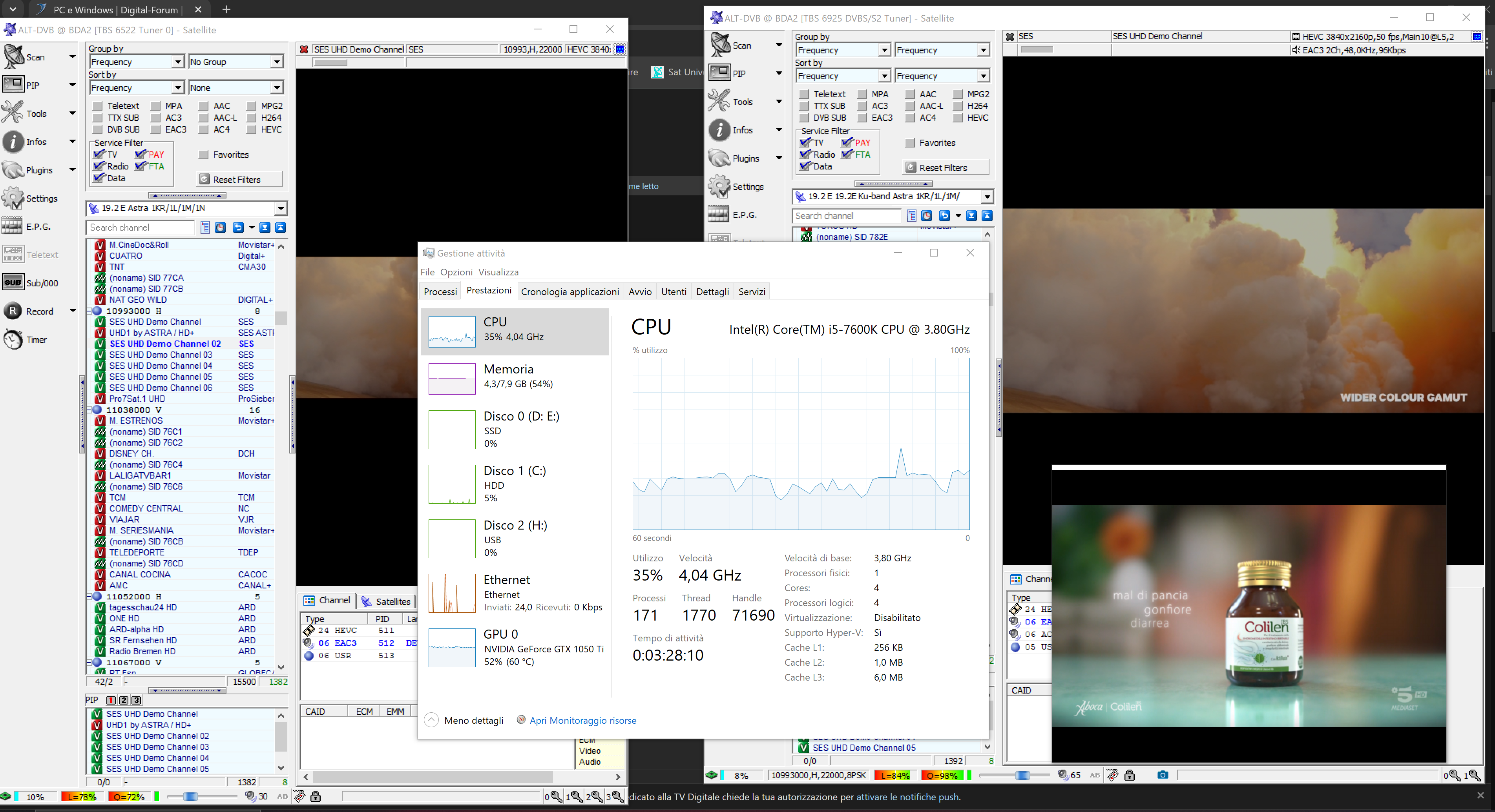
Task: Enable H264 filter checkbox in right window
Action: (958, 106)
